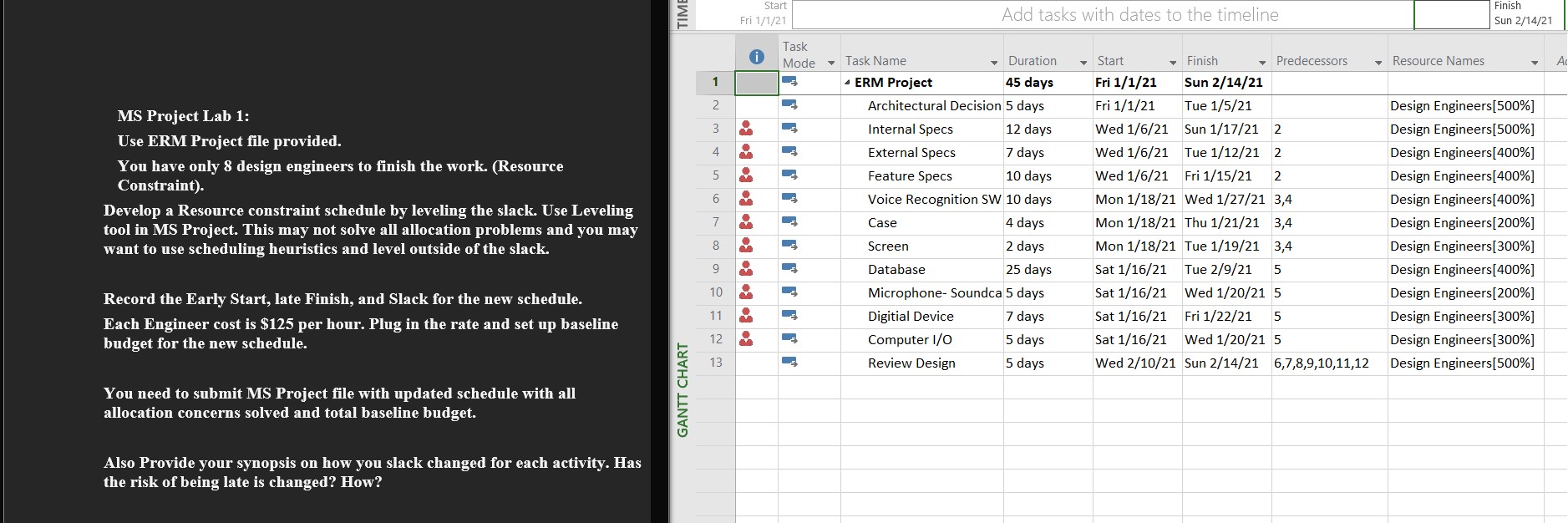Click task mode icon for External Specs
This screenshot has height=523, width=1568.
click(x=789, y=152)
